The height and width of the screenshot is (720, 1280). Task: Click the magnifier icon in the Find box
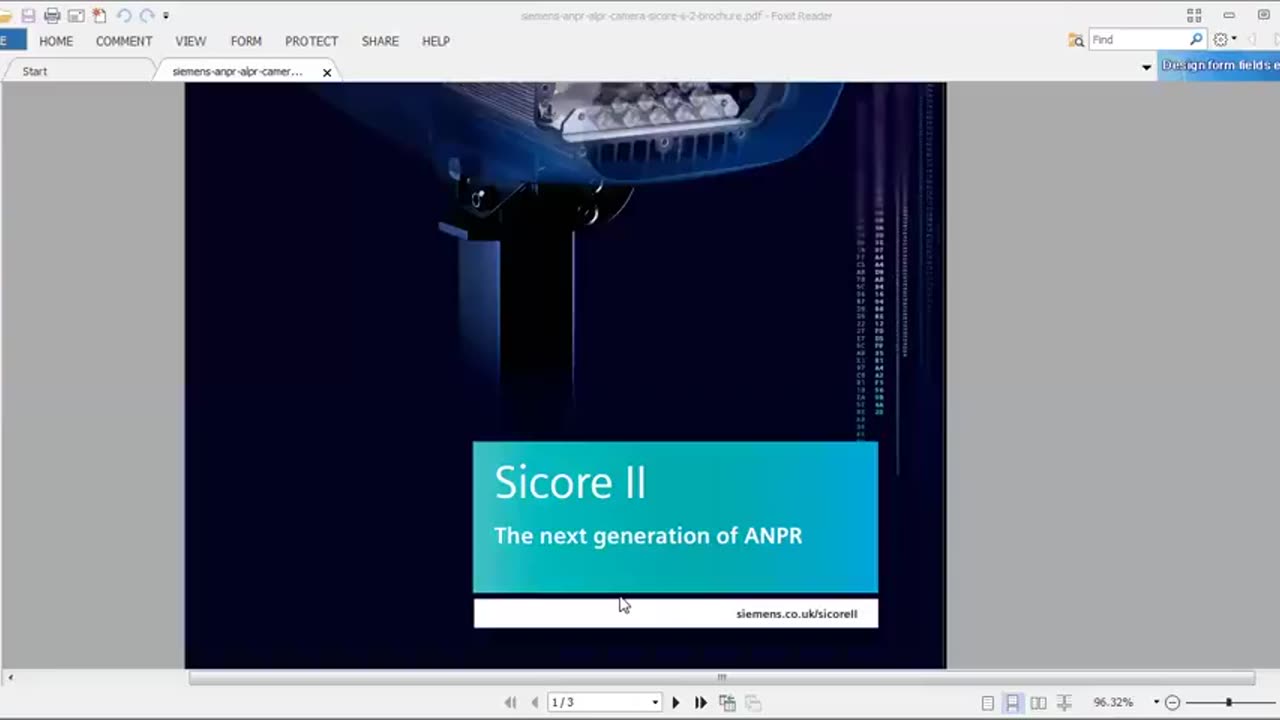pyautogui.click(x=1196, y=39)
